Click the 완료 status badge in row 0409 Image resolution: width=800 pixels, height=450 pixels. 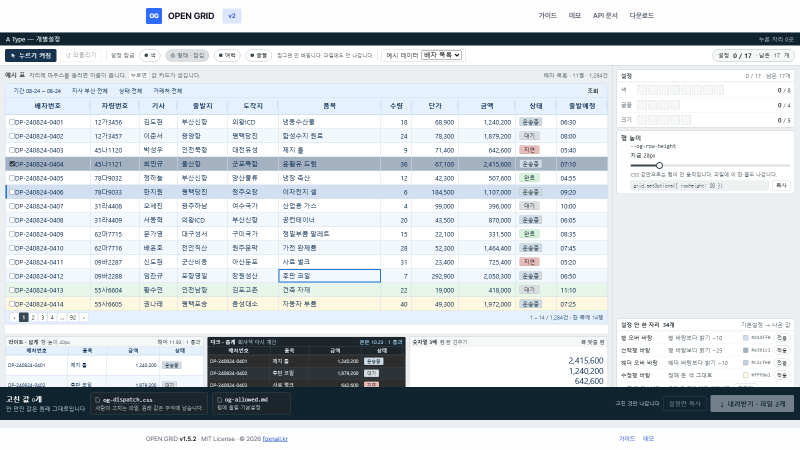pyautogui.click(x=529, y=234)
